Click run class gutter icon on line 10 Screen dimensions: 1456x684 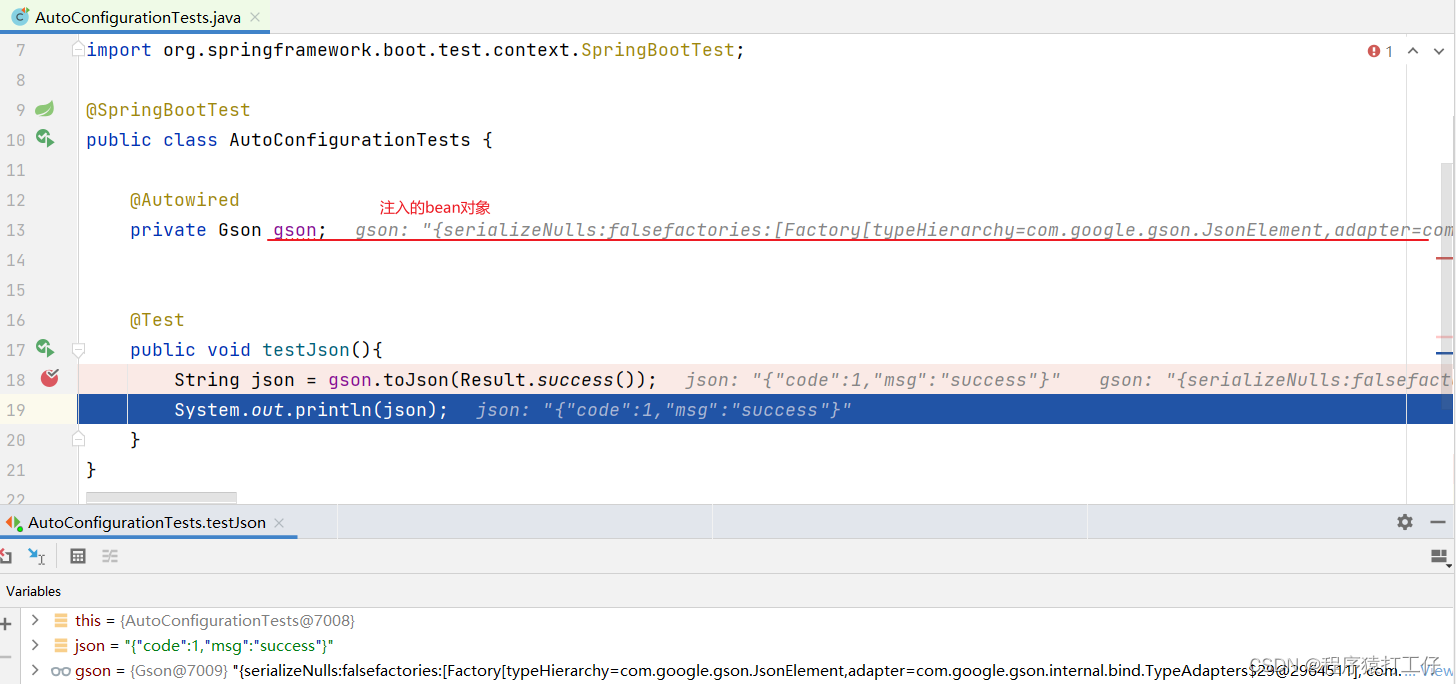click(45, 138)
